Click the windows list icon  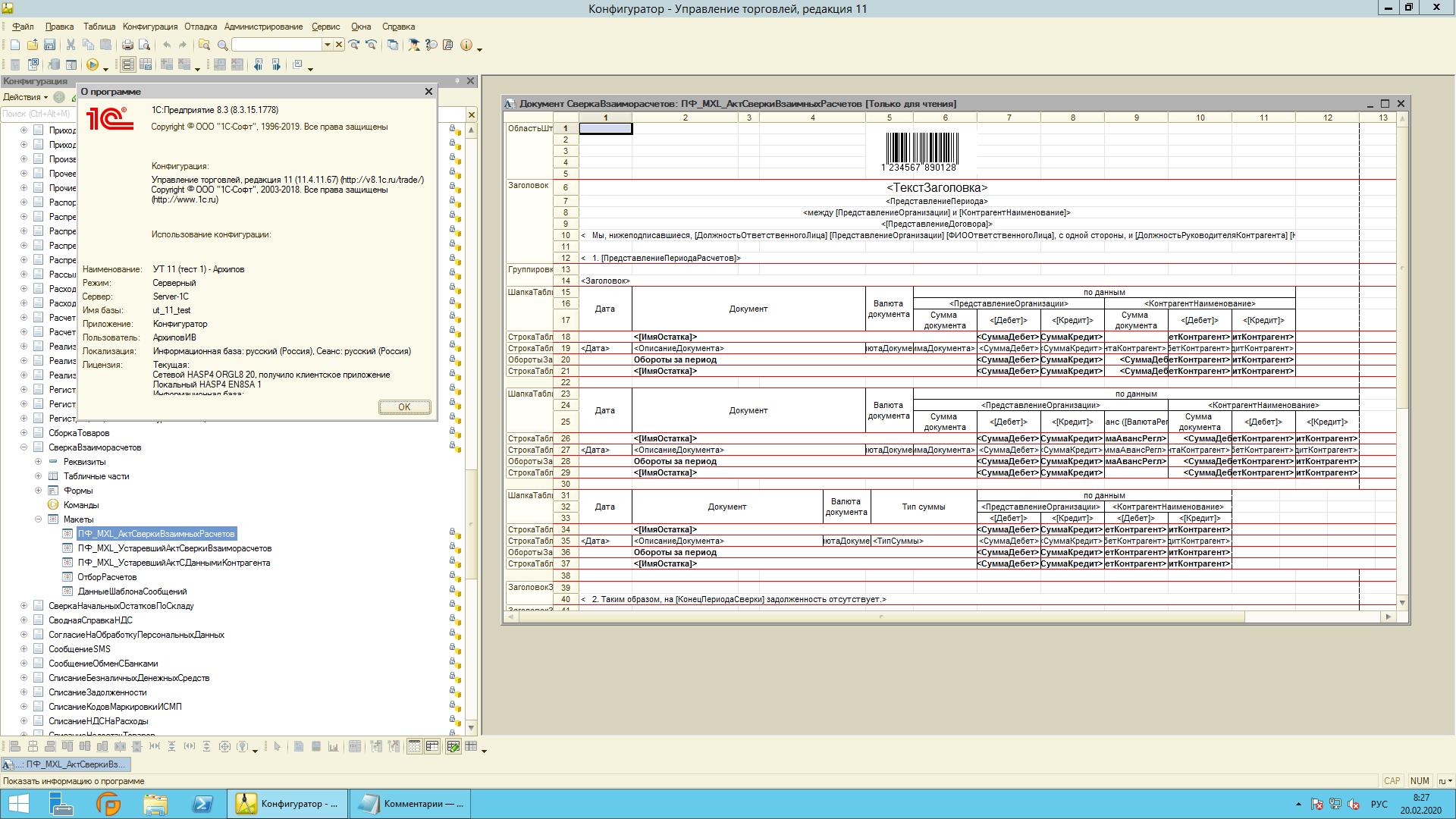(393, 45)
